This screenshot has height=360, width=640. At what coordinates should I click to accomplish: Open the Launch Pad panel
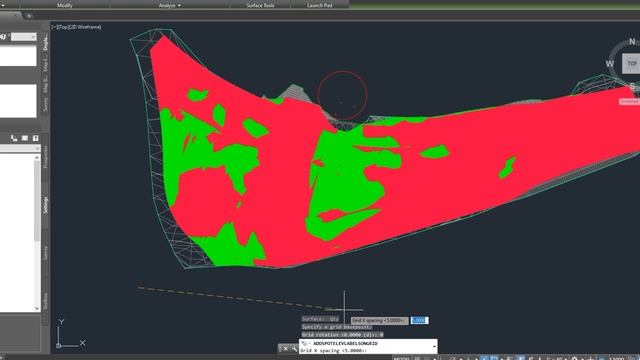(x=320, y=5)
